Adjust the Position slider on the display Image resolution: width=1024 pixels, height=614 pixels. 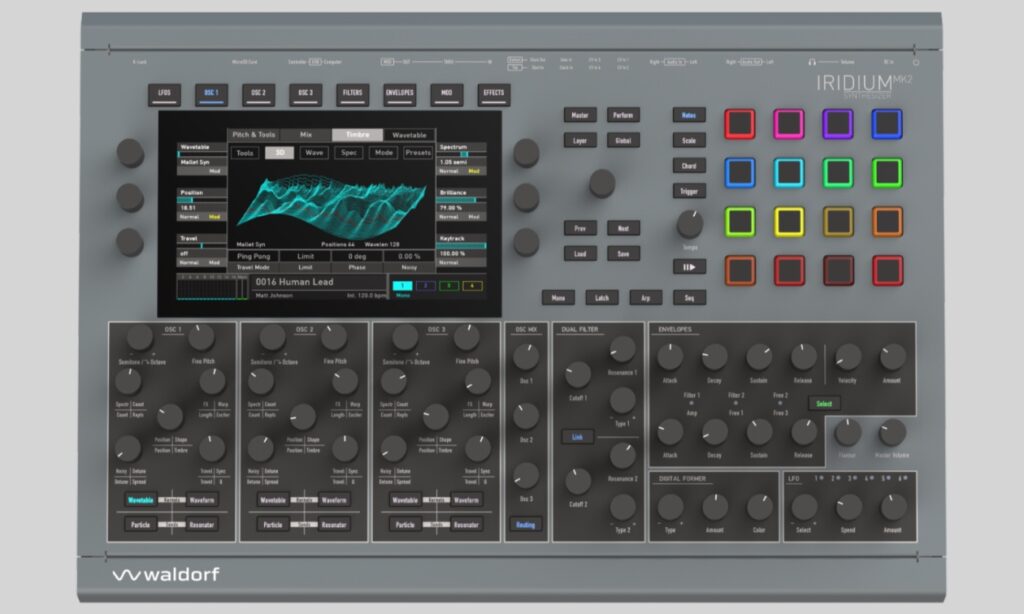click(x=202, y=200)
